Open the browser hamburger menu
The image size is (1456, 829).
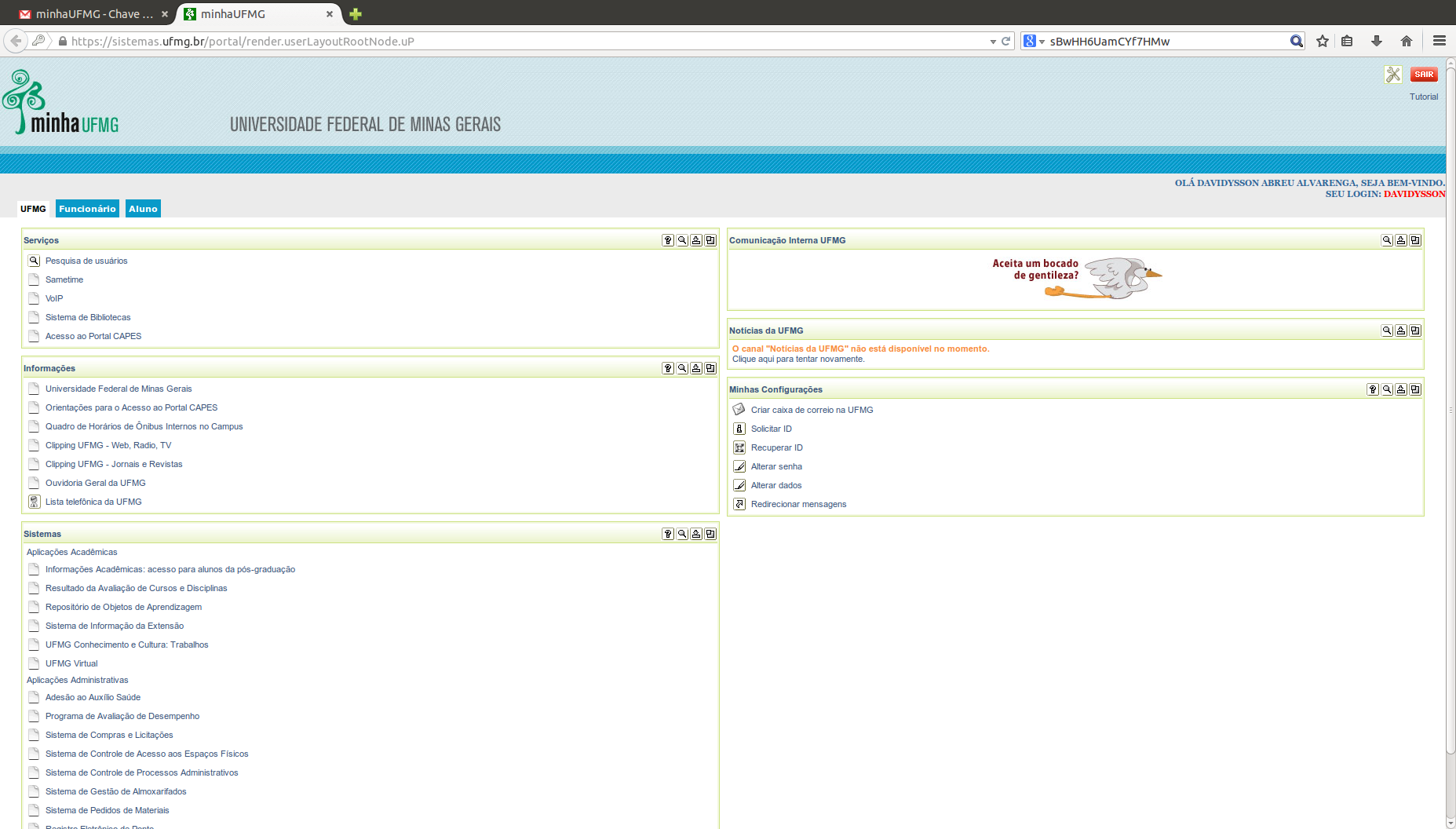pyautogui.click(x=1440, y=41)
